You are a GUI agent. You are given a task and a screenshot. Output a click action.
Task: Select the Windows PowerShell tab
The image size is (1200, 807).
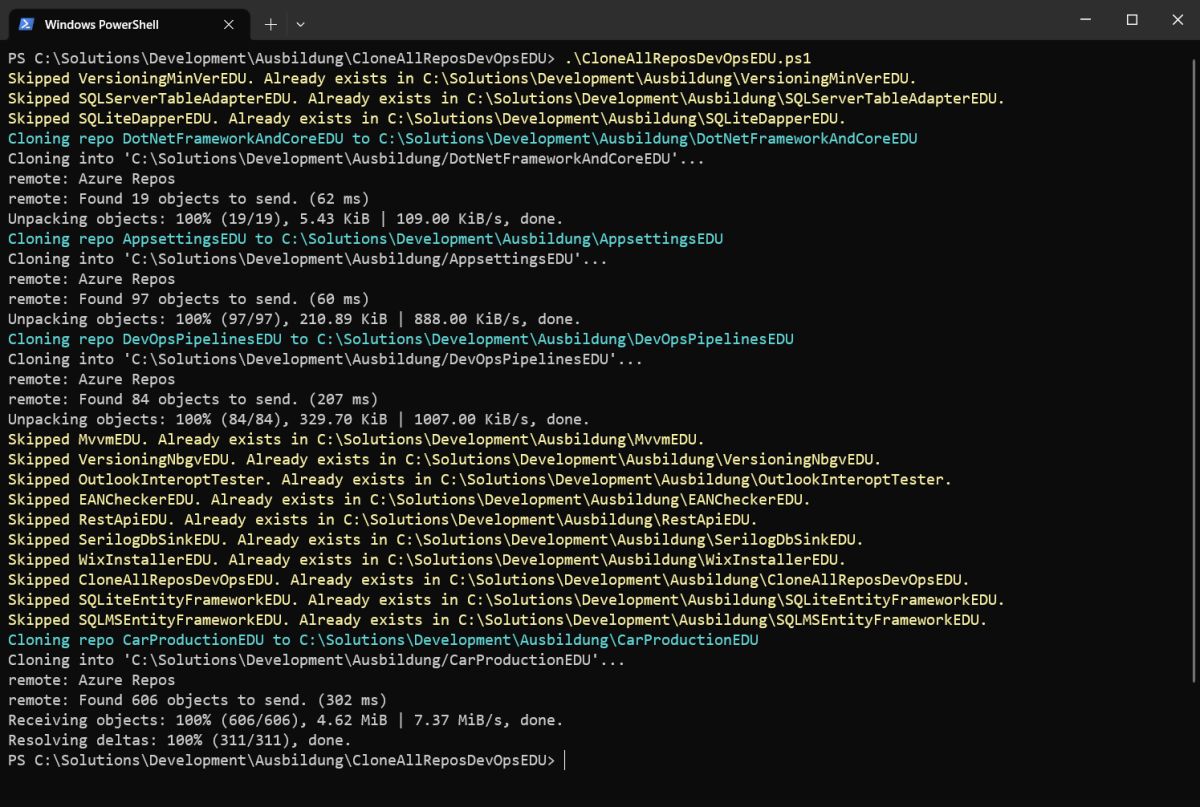click(x=128, y=24)
